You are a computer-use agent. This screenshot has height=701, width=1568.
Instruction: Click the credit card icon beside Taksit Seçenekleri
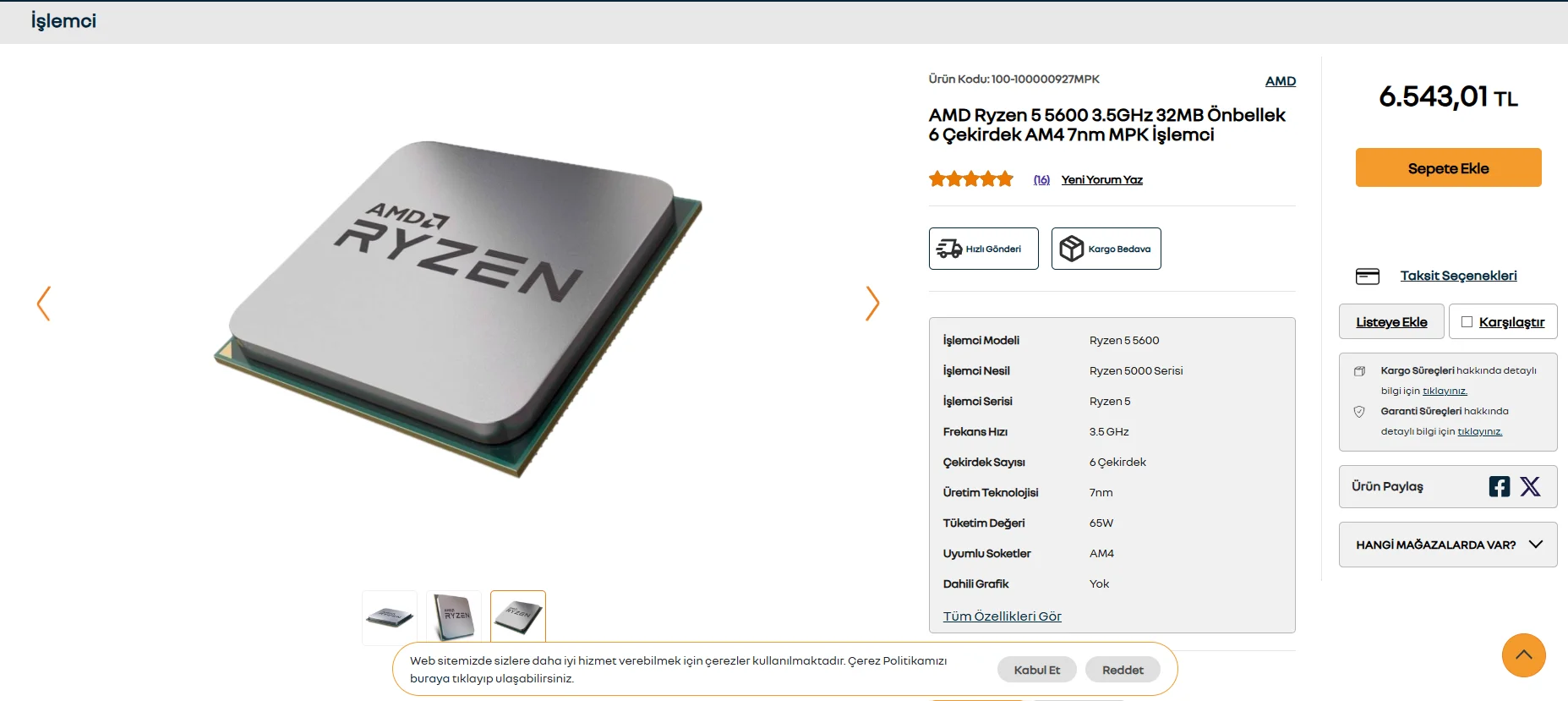point(1368,277)
